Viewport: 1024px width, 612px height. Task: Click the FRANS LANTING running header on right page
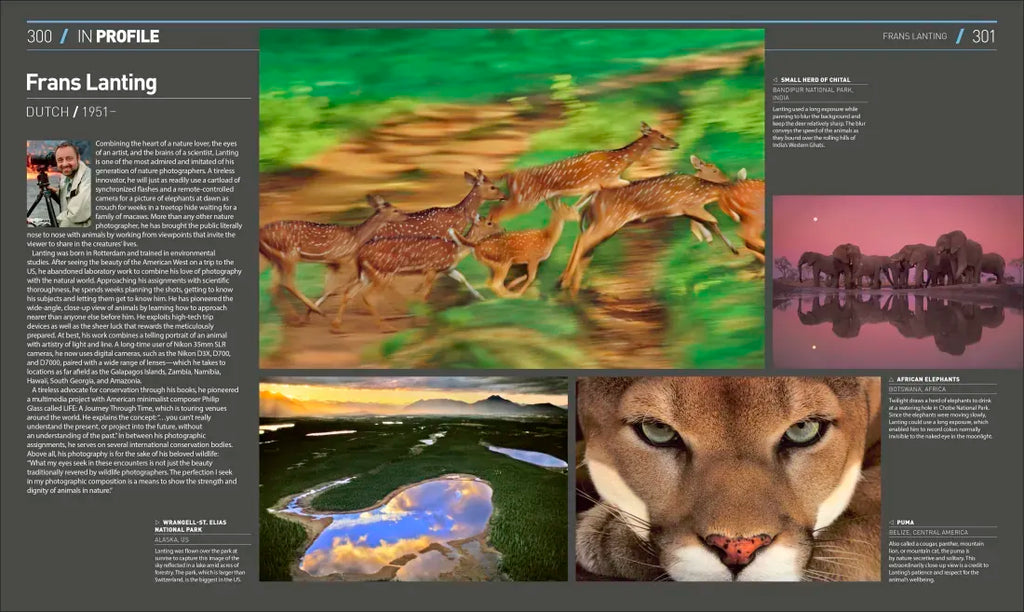[914, 37]
